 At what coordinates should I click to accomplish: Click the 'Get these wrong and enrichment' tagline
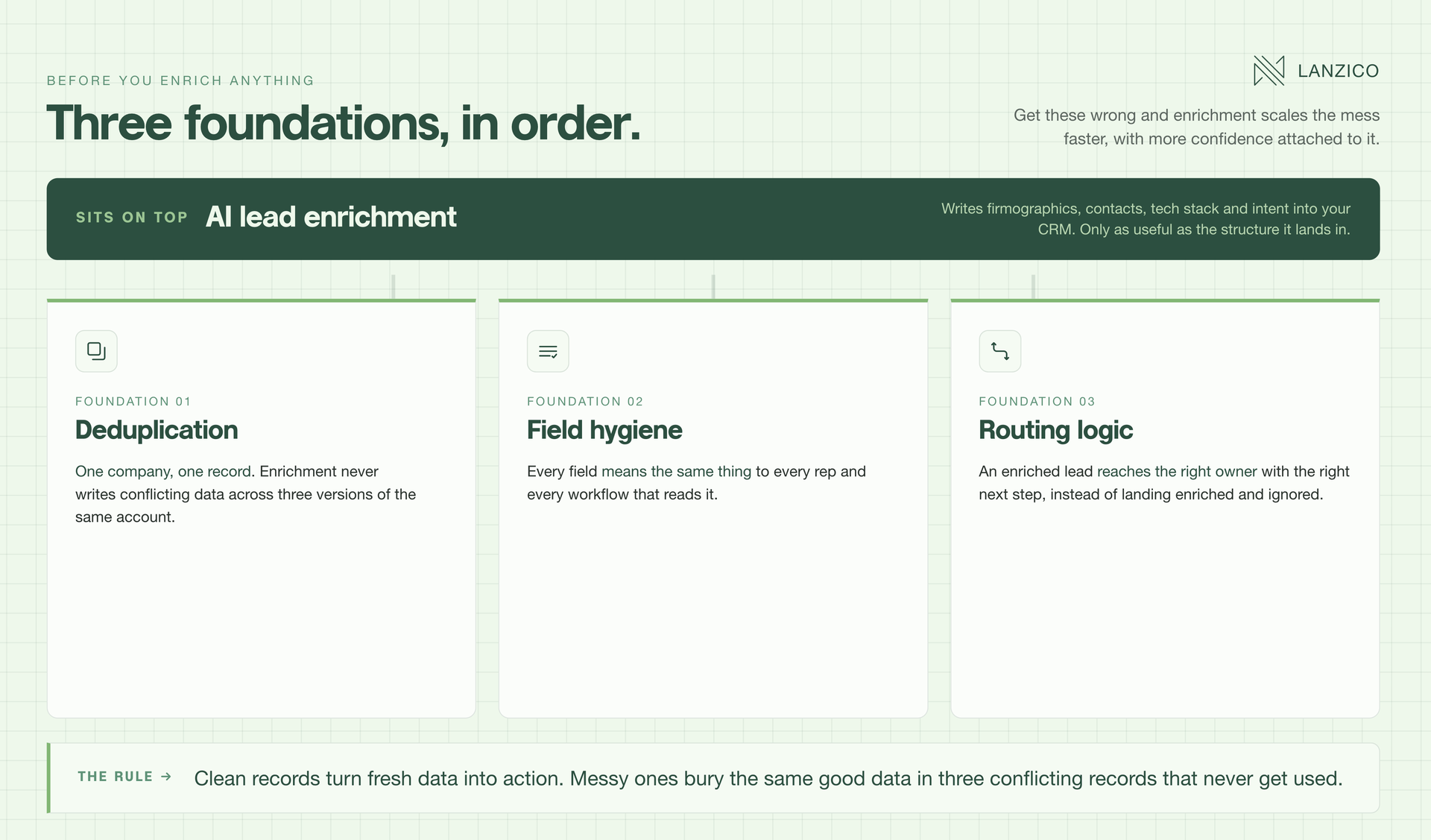[x=1196, y=127]
